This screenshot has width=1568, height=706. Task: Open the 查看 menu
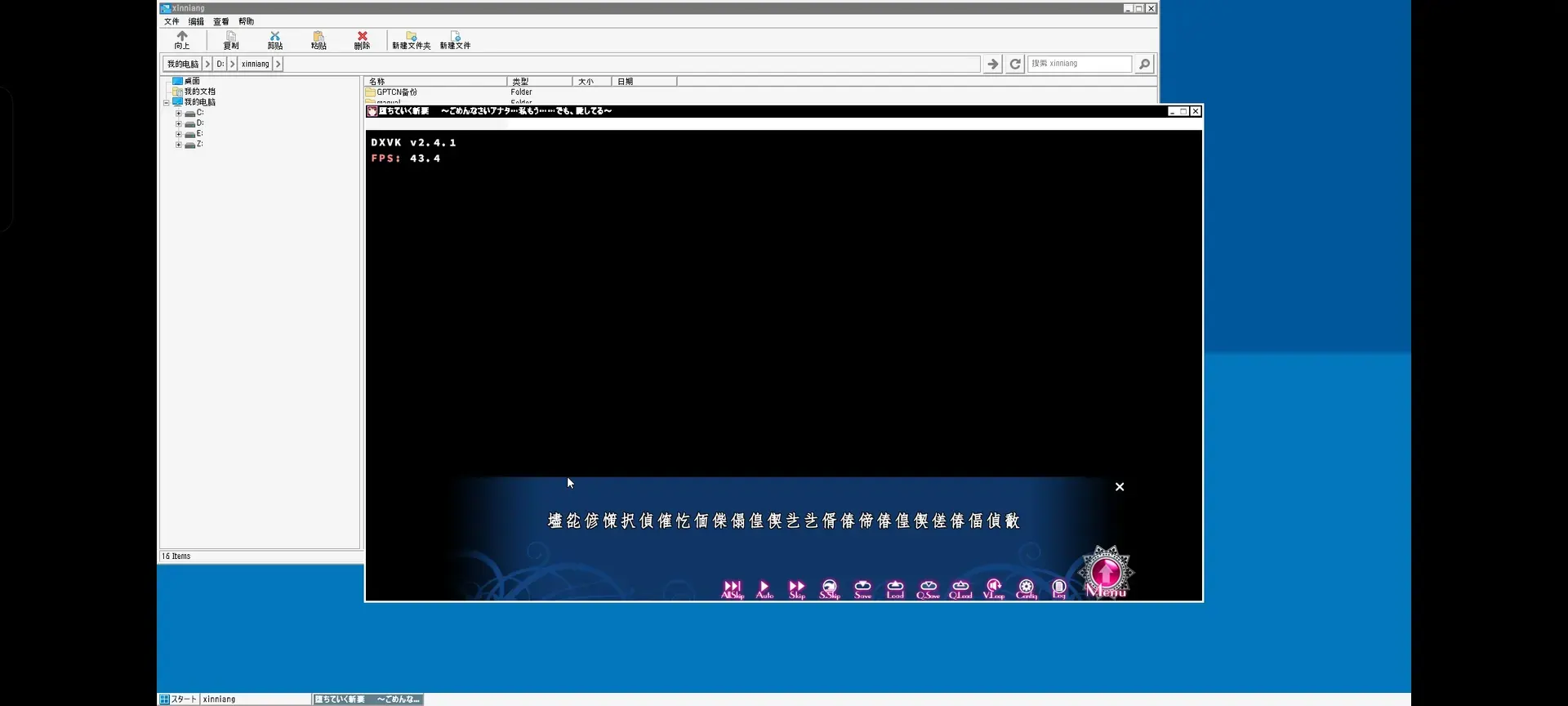tap(221, 21)
